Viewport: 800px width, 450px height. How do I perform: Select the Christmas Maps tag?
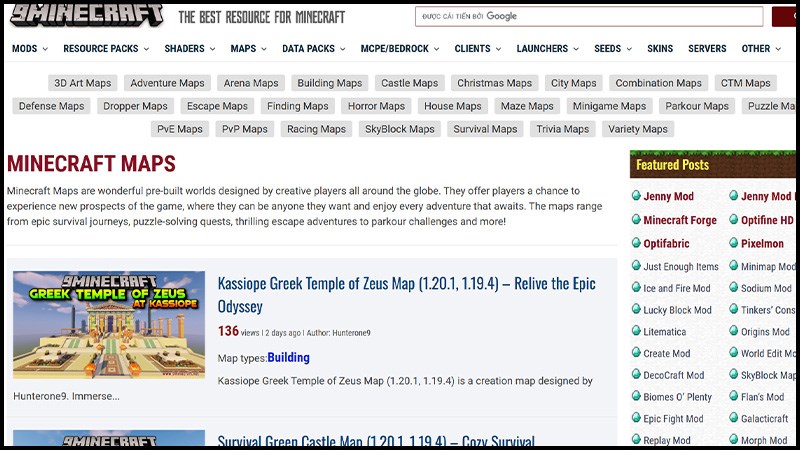click(x=494, y=83)
